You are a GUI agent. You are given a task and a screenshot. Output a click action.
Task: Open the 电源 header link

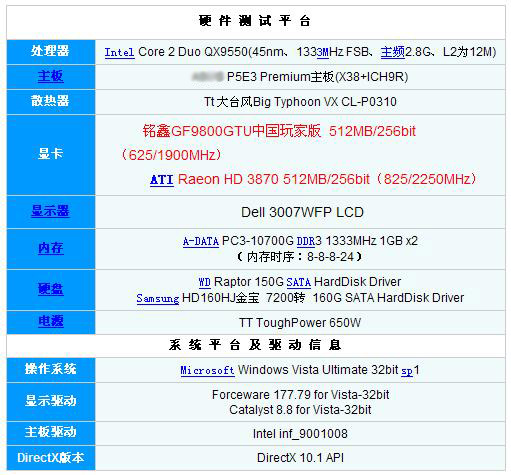[50, 321]
